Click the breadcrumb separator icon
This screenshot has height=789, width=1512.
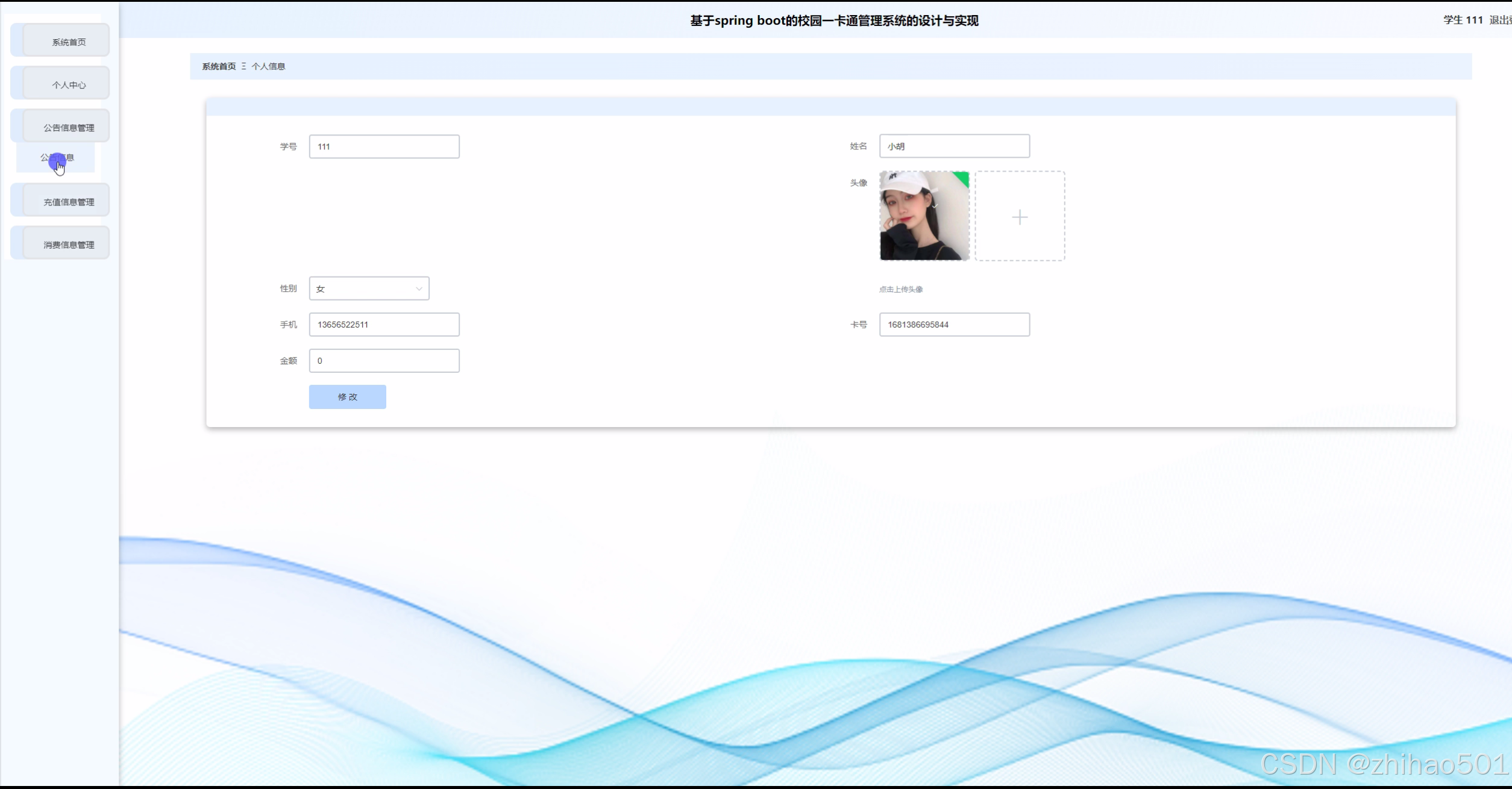243,66
